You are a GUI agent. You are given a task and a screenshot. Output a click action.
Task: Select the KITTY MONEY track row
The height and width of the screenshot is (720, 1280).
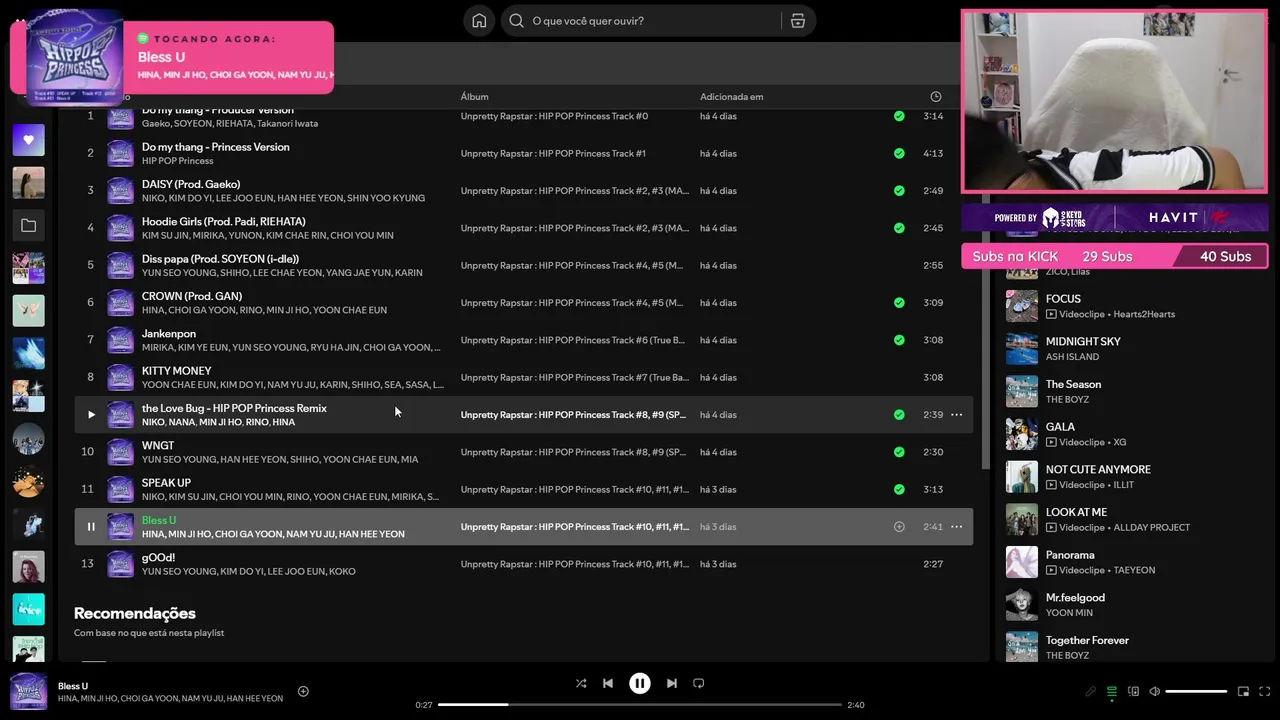[x=523, y=377]
